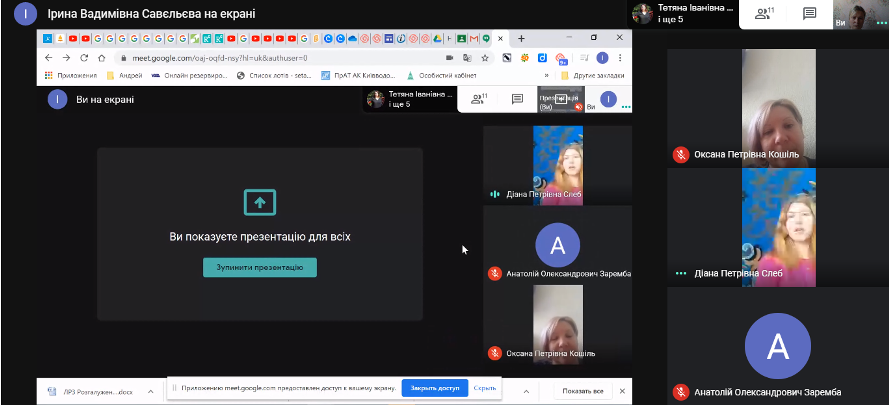Viewport: 889px width, 405px height.
Task: Click the Скрыть link in sharing notice
Action: (x=485, y=389)
